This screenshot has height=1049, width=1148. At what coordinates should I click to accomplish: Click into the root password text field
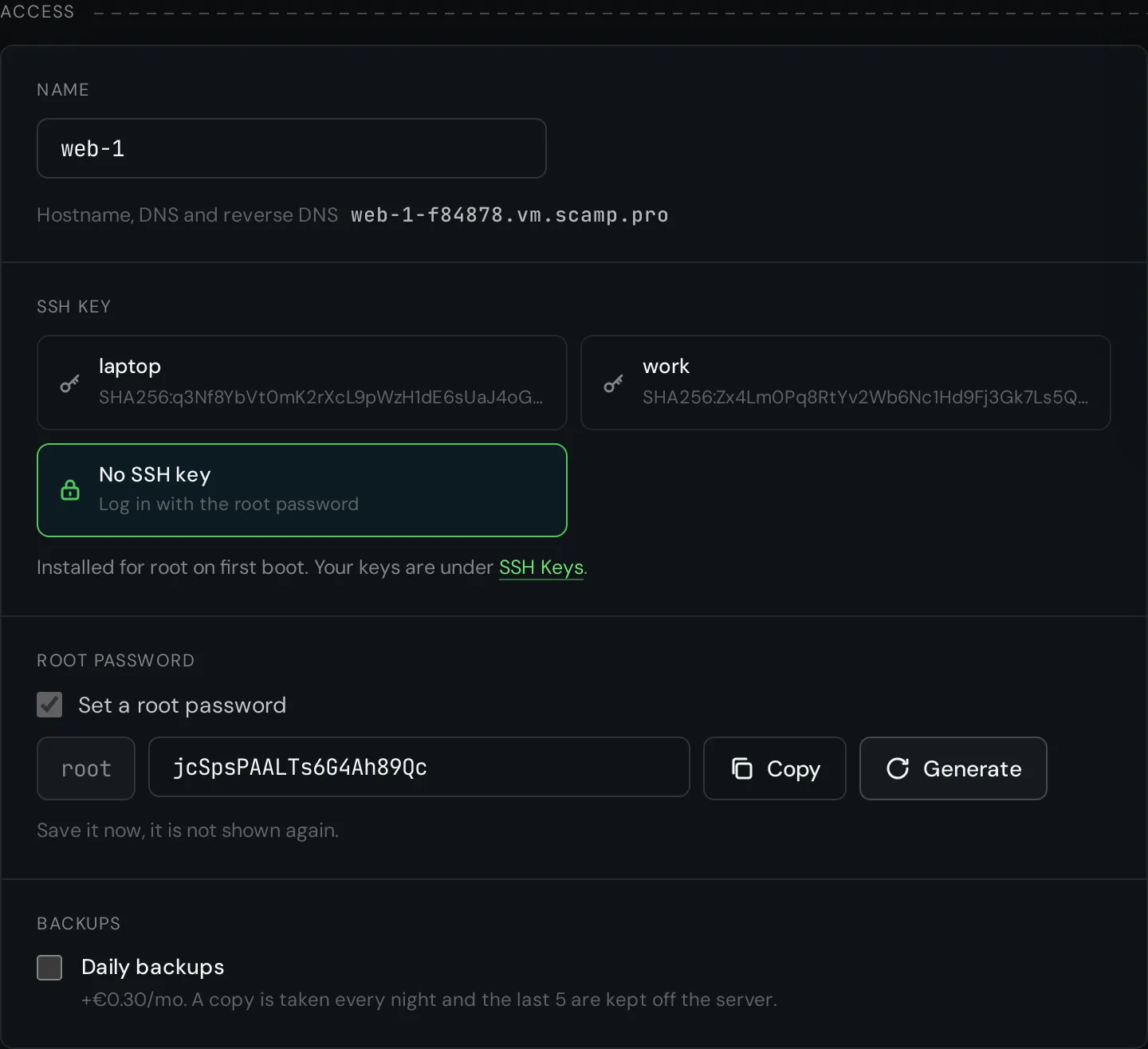click(x=419, y=767)
